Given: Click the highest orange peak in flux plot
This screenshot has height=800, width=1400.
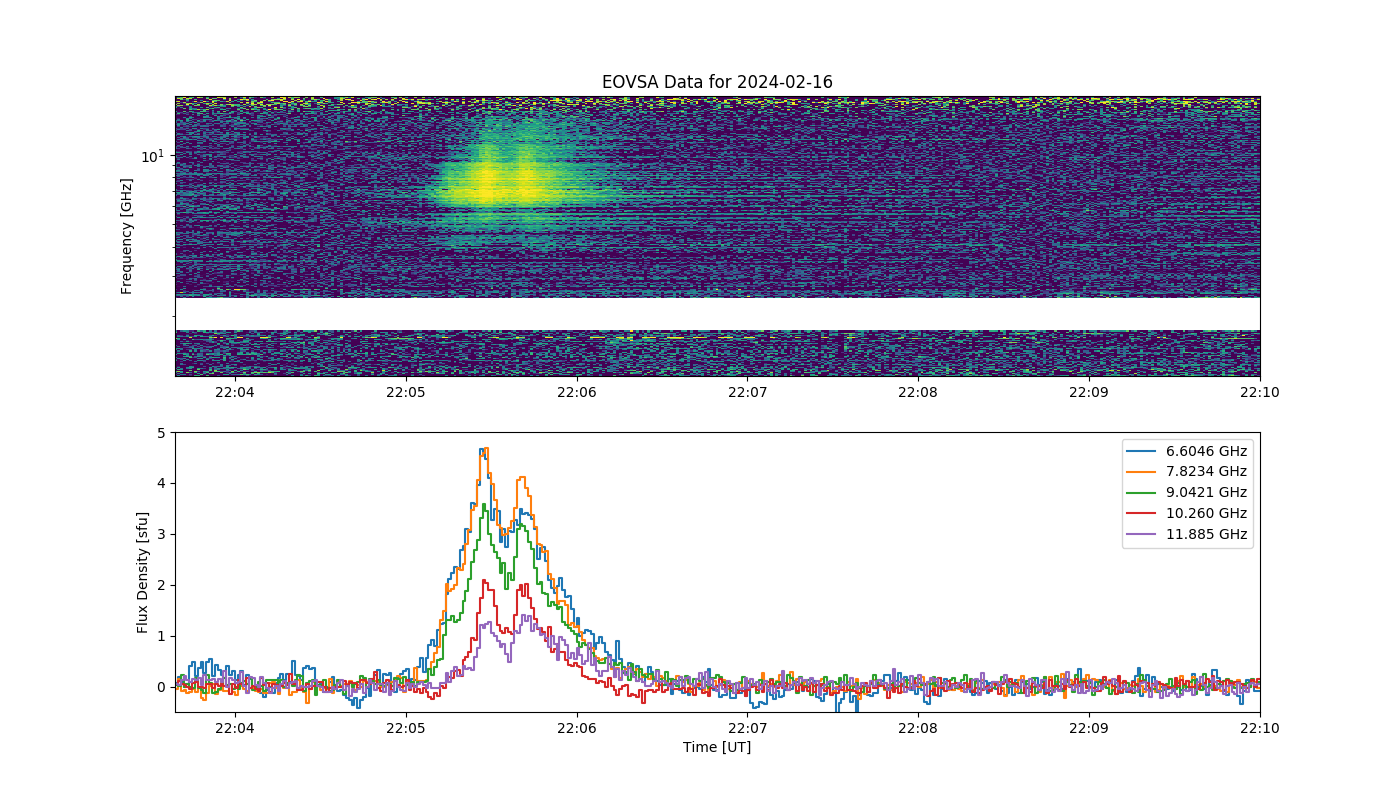Looking at the screenshot, I should pos(485,449).
